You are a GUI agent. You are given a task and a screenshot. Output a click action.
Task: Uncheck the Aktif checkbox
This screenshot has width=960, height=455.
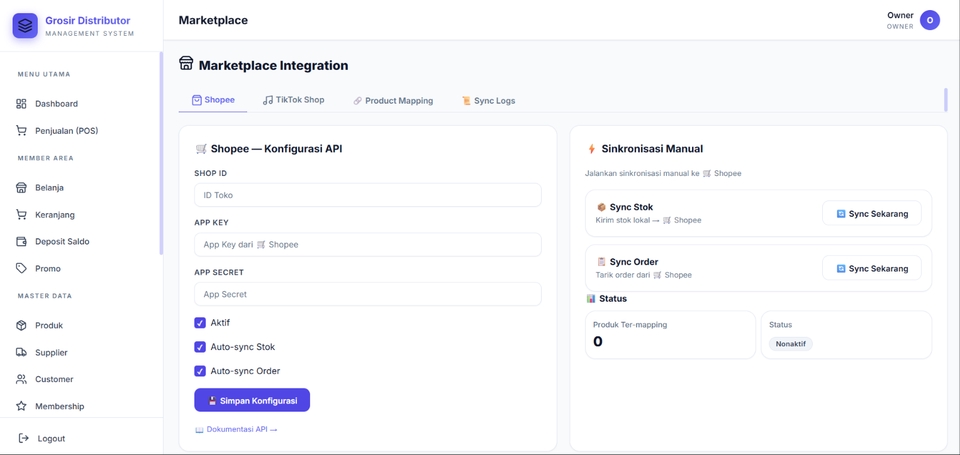point(200,323)
